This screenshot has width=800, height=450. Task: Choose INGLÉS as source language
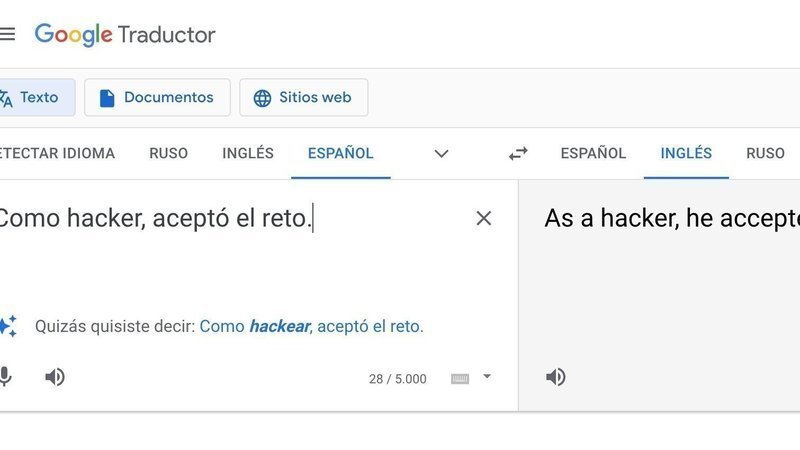(x=248, y=153)
